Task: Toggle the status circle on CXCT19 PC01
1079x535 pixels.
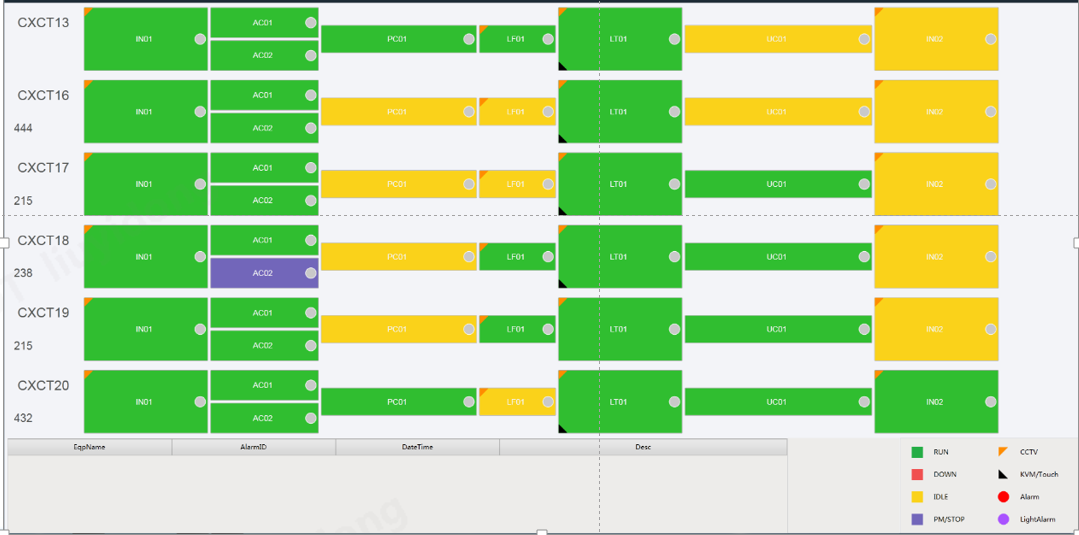Action: (469, 330)
